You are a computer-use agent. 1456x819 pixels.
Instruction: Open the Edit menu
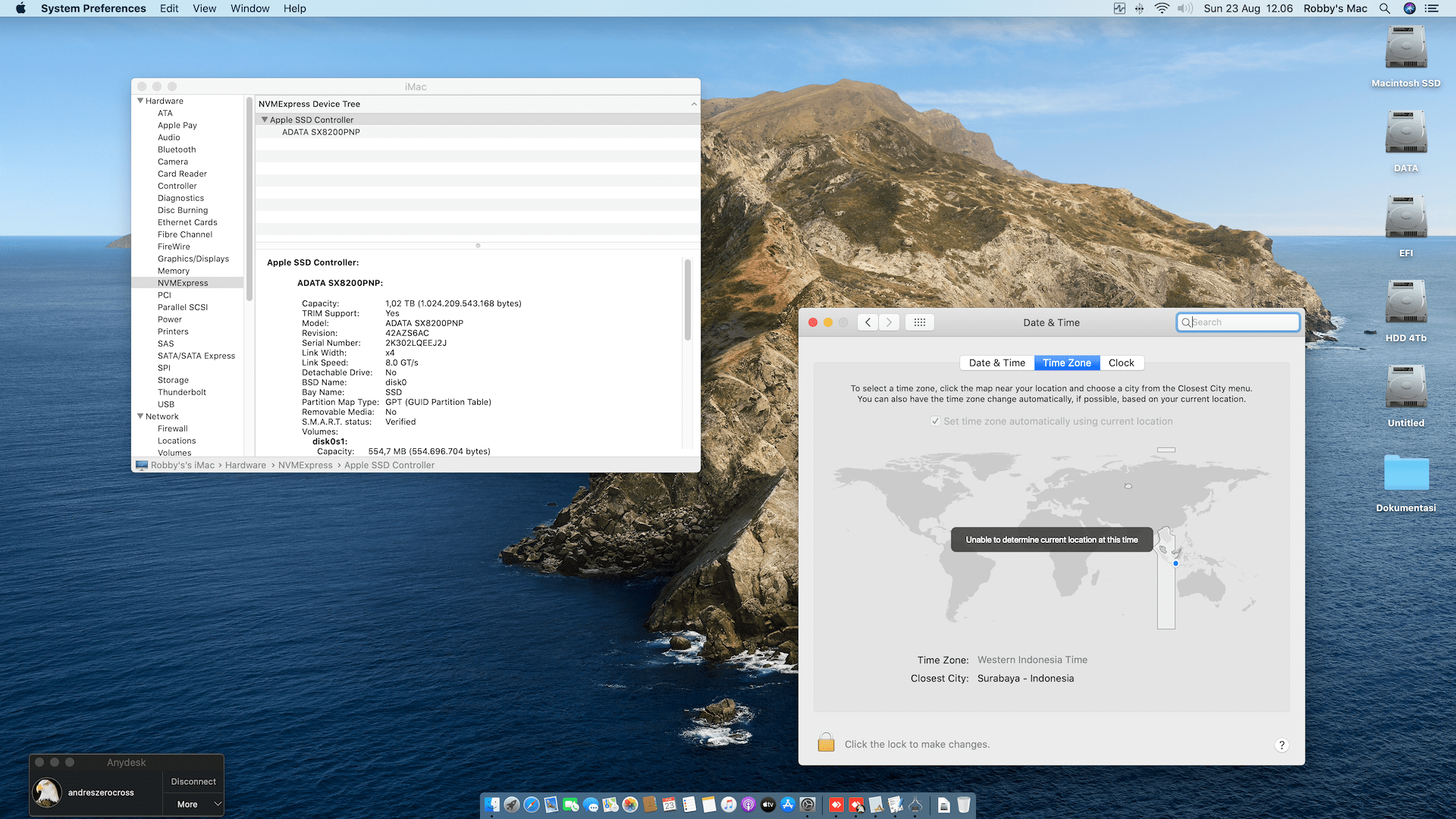point(169,8)
